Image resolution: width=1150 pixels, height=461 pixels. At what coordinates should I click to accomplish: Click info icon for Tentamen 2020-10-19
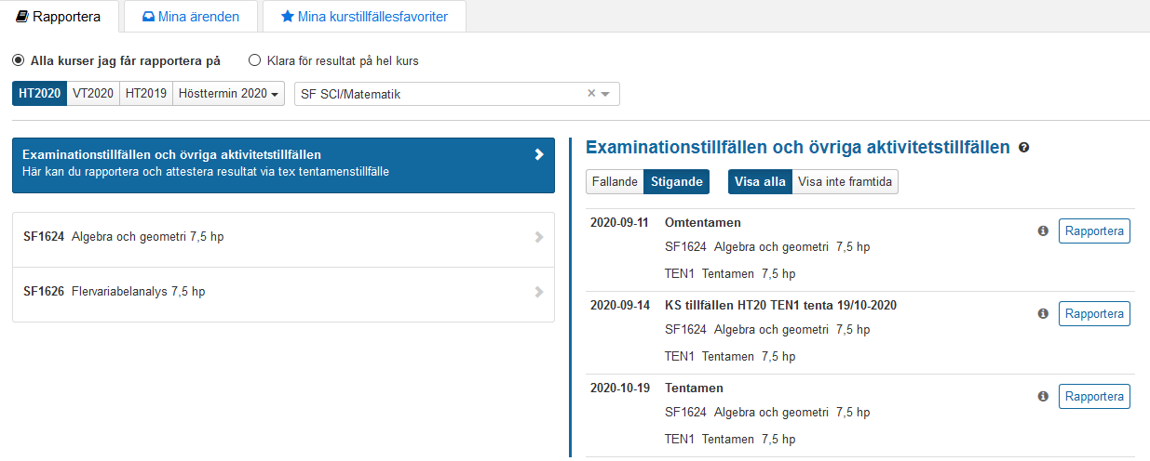[1043, 396]
